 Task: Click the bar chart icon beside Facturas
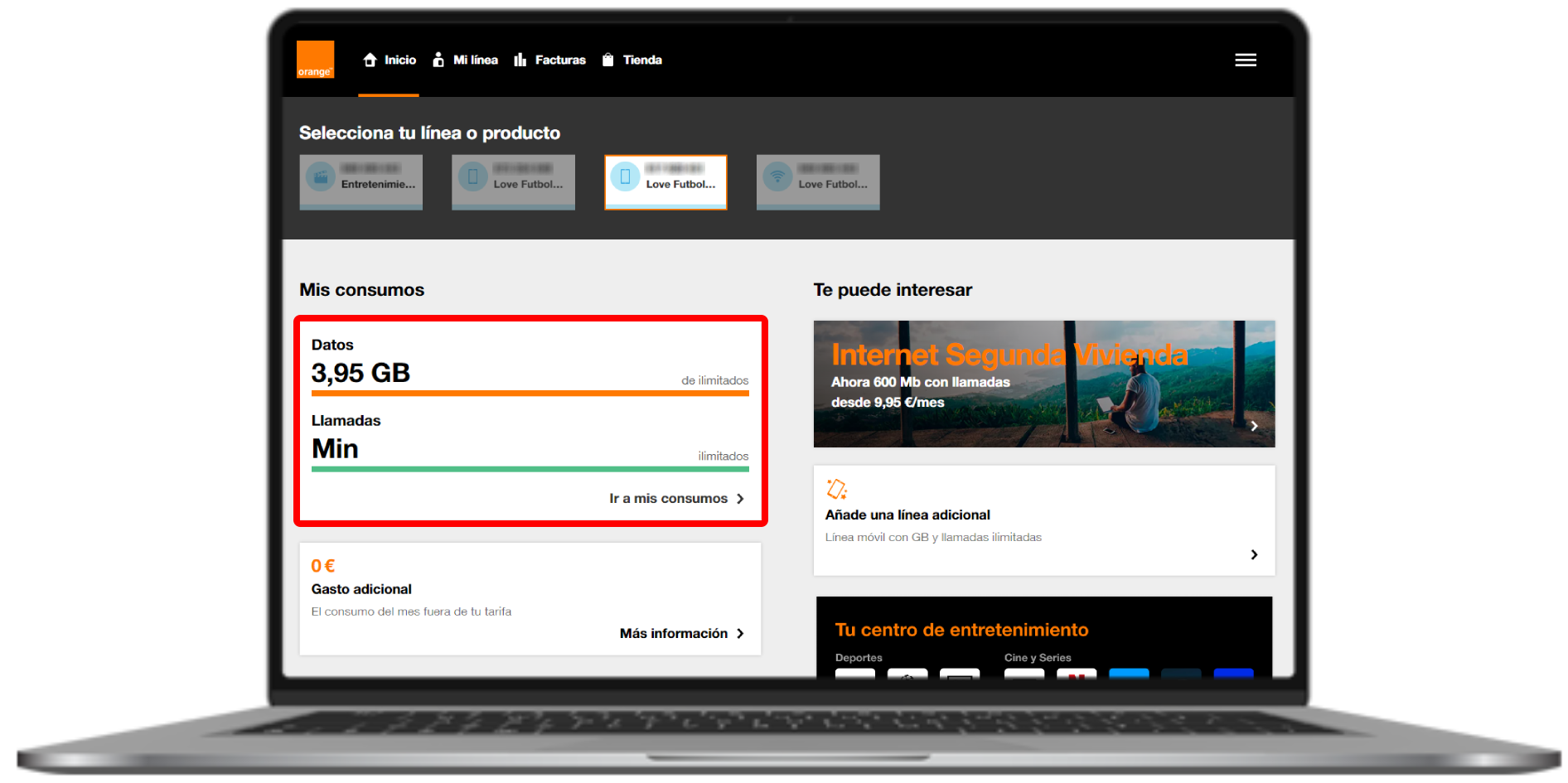click(x=520, y=60)
